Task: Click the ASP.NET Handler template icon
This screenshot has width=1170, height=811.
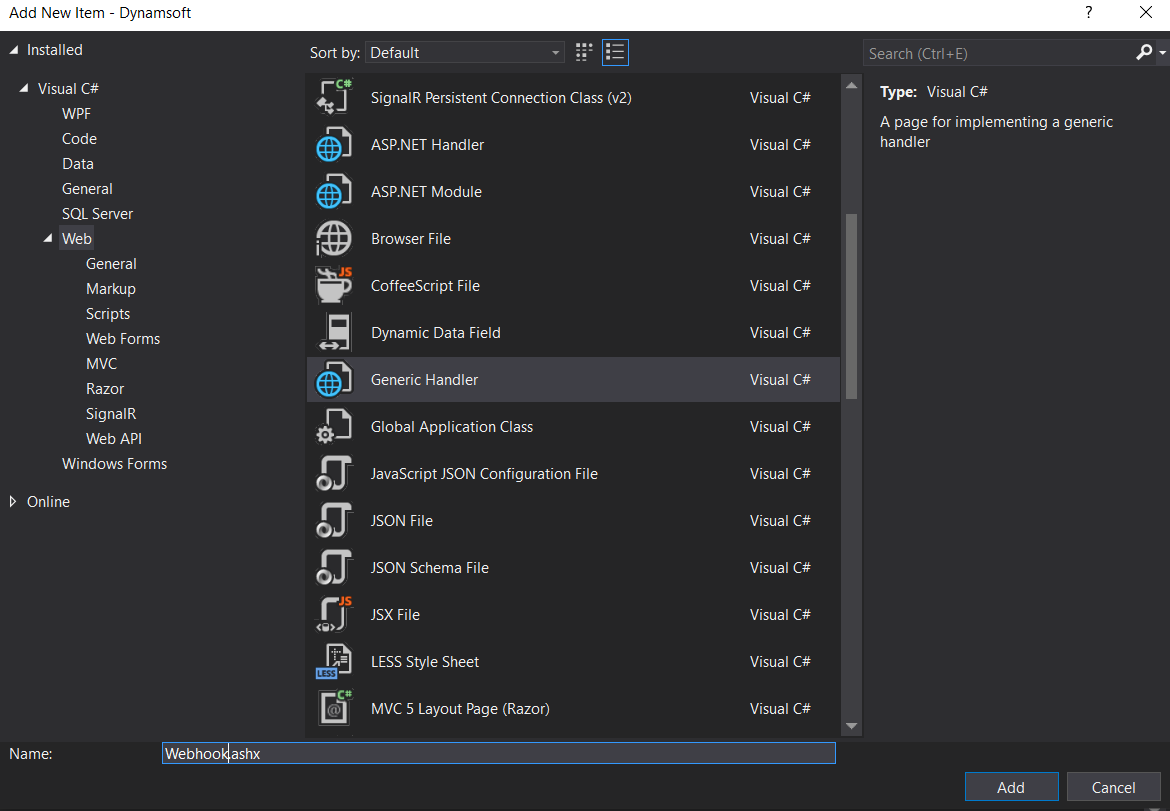Action: pos(334,145)
